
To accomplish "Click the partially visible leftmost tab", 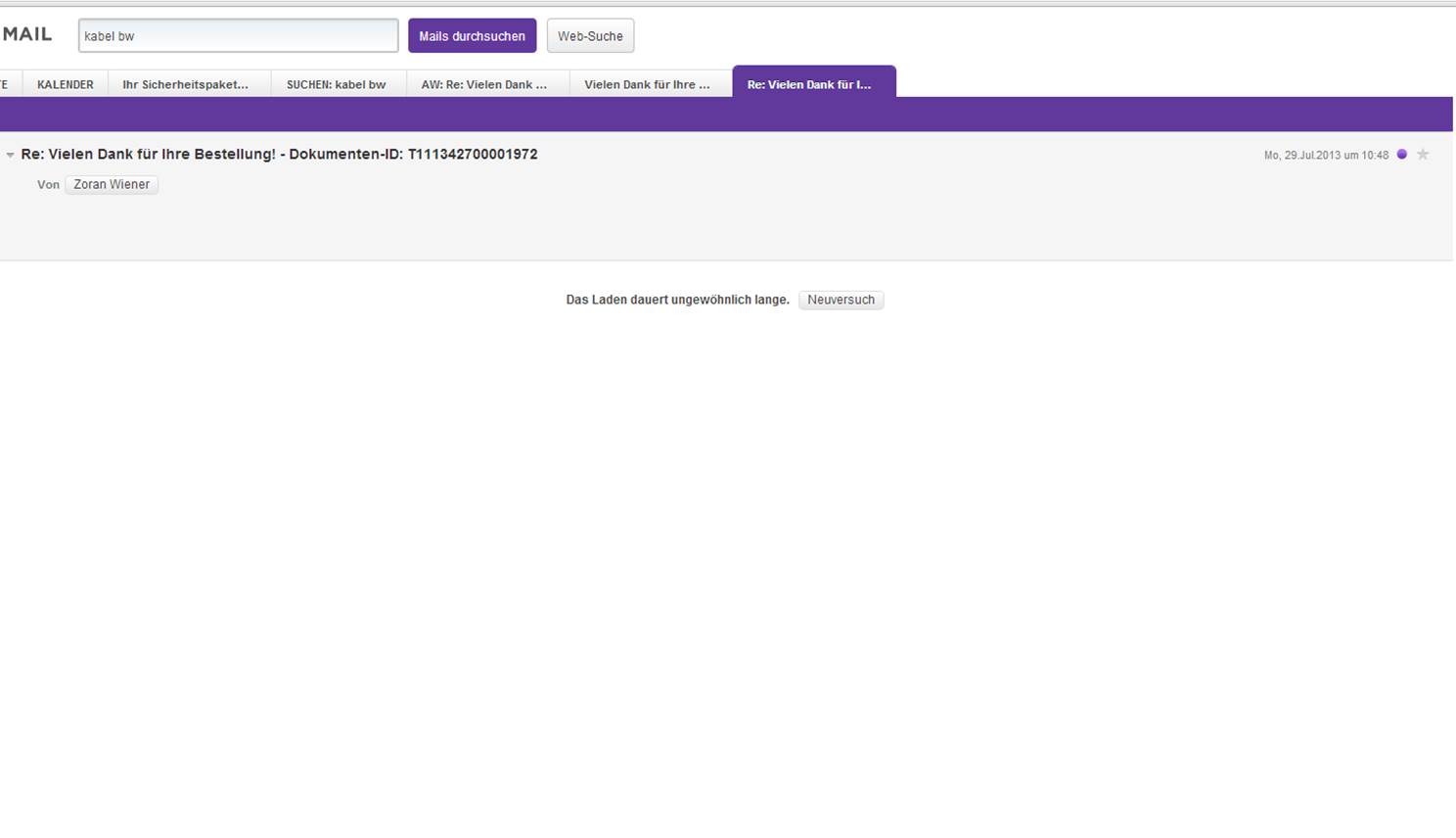I will pos(5,84).
